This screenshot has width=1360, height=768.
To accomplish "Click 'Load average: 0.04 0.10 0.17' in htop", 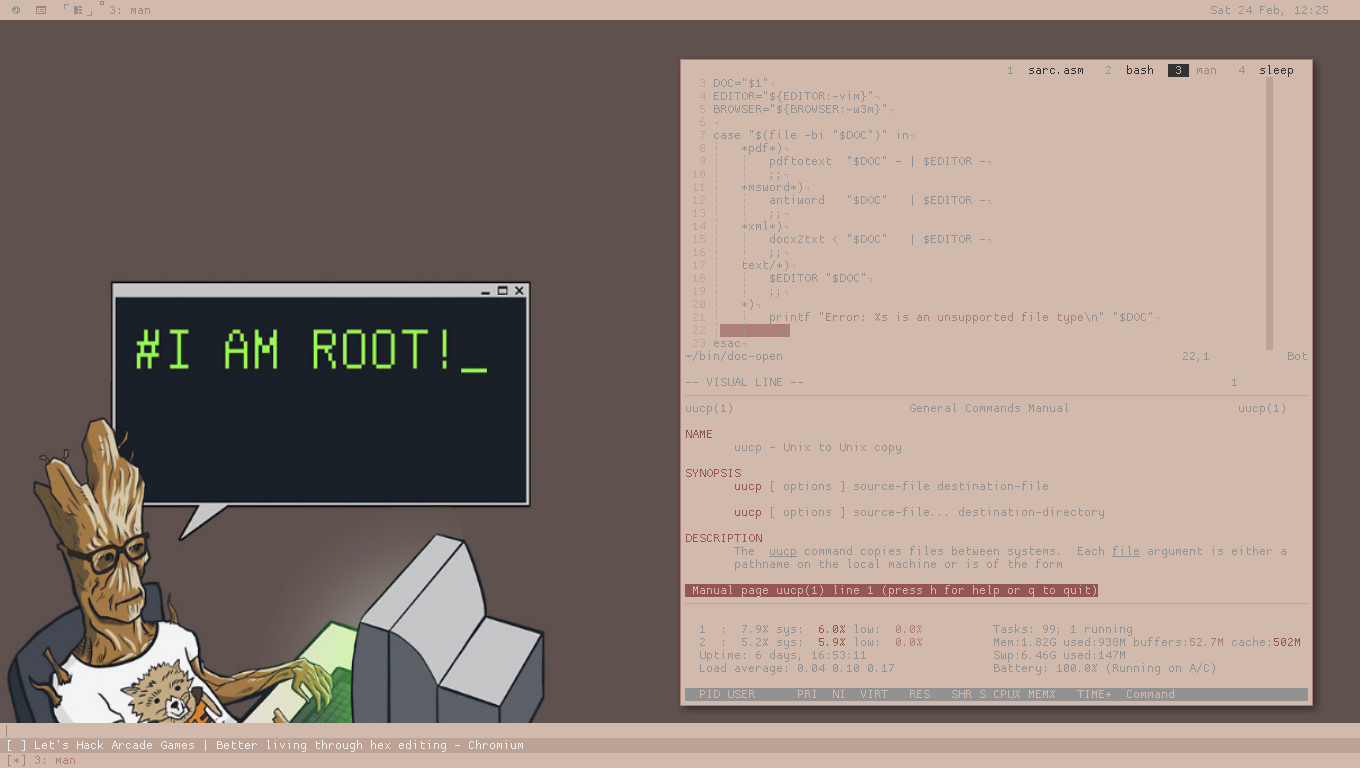I will [x=797, y=668].
